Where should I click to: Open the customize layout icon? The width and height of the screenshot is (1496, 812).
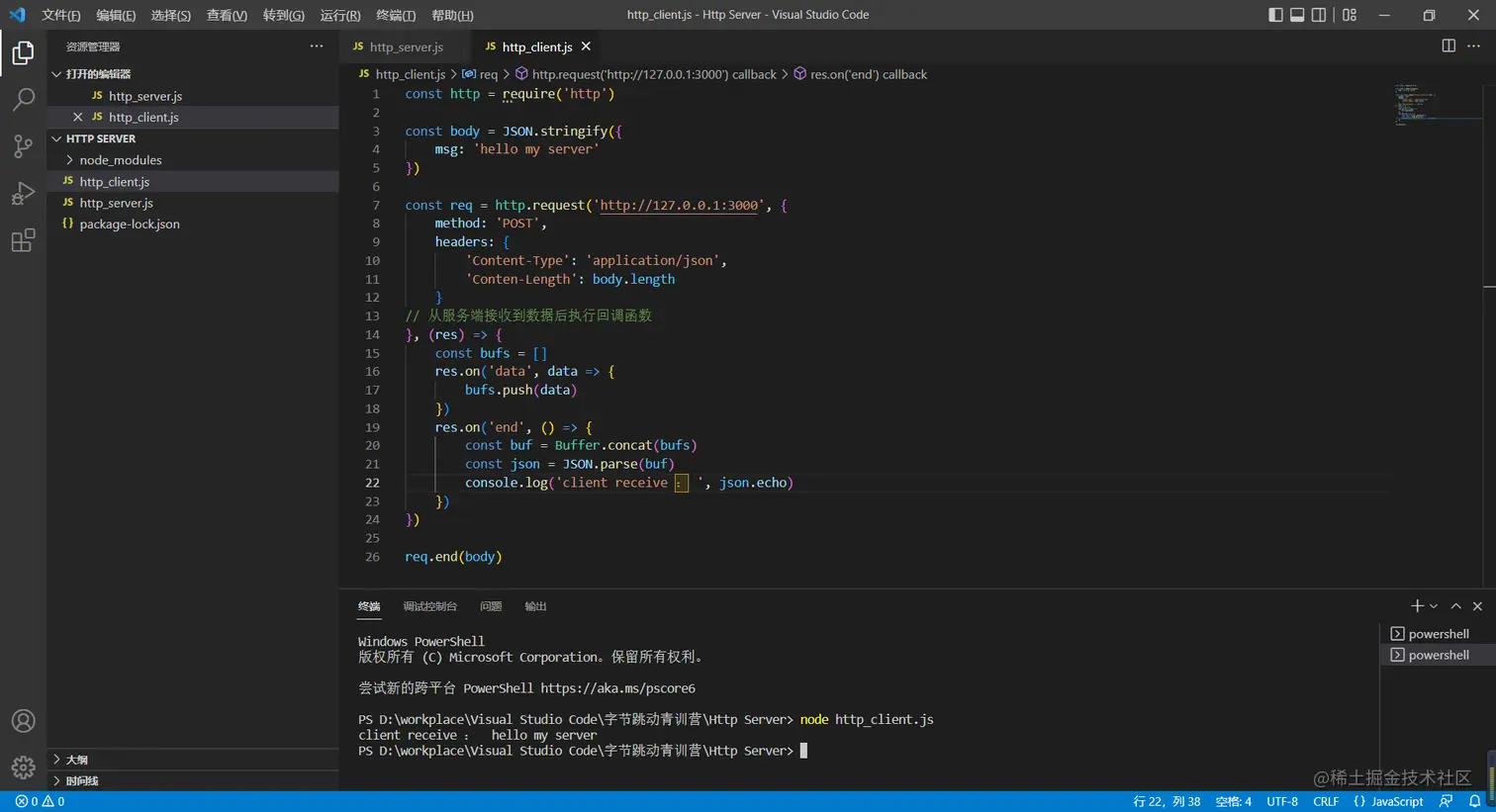1350,15
